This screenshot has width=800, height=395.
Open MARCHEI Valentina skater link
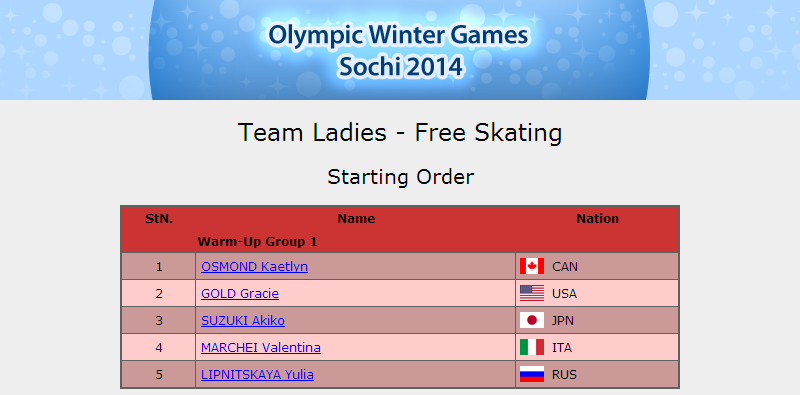click(x=261, y=348)
